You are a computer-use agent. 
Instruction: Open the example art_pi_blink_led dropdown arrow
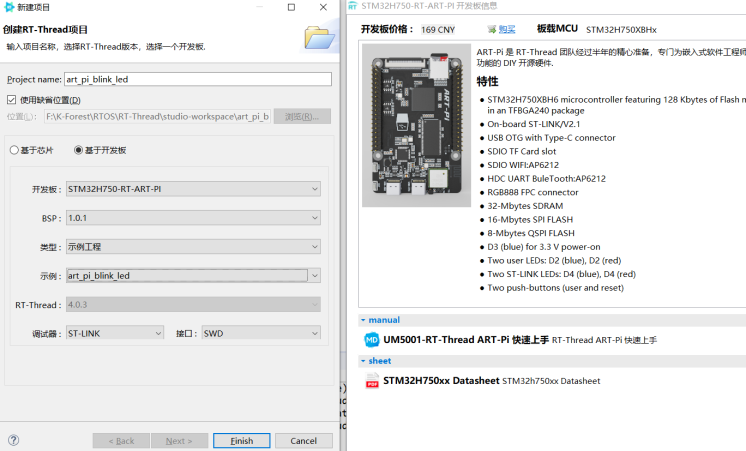click(x=314, y=275)
